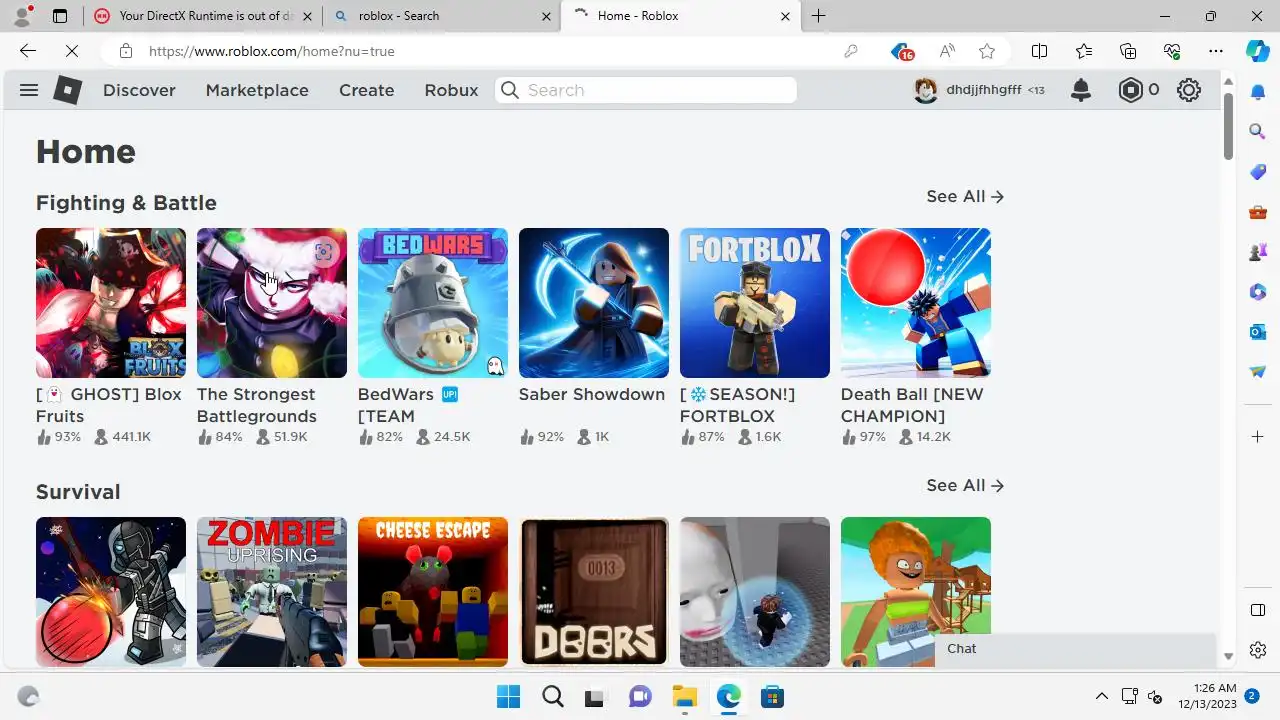Viewport: 1280px width, 720px height.
Task: Close the Home - Roblox tab
Action: tap(785, 16)
